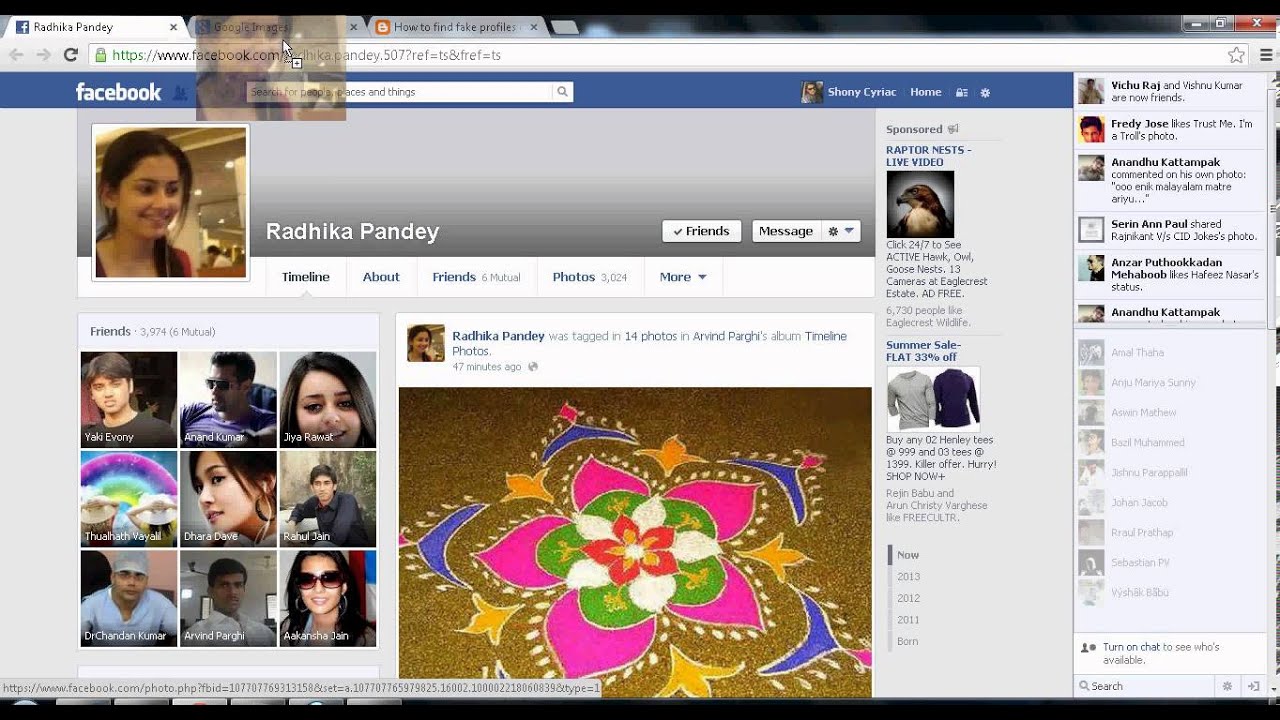This screenshot has height=720, width=1280.
Task: Close the Radhika Pandey browser tab
Action: tap(173, 27)
